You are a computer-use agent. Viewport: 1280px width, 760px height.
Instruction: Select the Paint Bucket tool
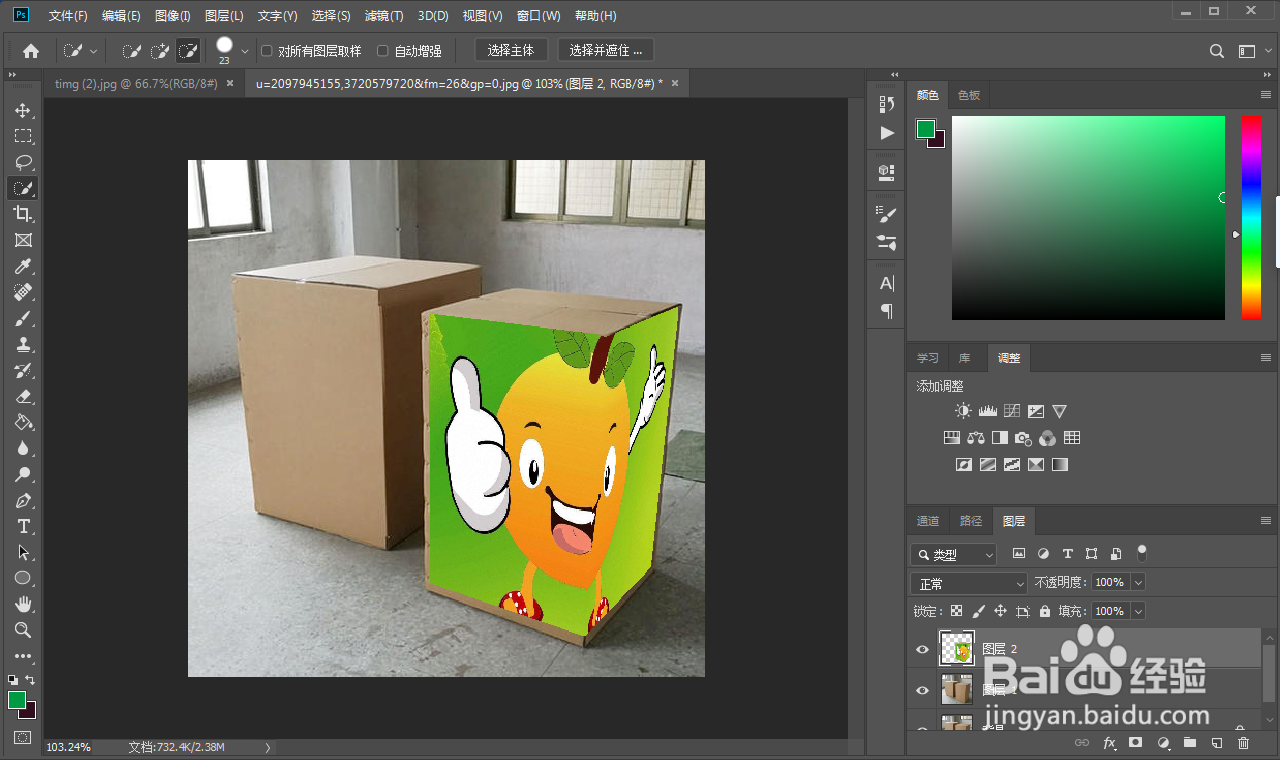point(23,422)
